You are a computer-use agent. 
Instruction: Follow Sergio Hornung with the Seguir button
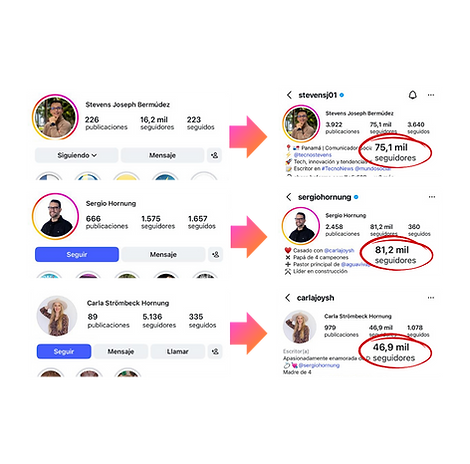77,254
